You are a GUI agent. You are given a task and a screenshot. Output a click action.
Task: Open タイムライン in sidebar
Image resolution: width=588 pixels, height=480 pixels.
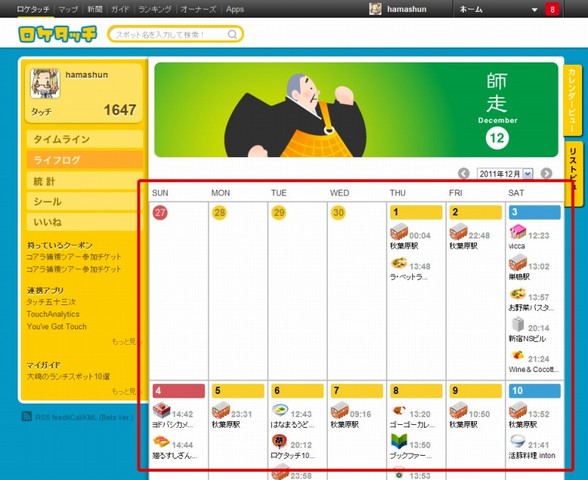(85, 139)
